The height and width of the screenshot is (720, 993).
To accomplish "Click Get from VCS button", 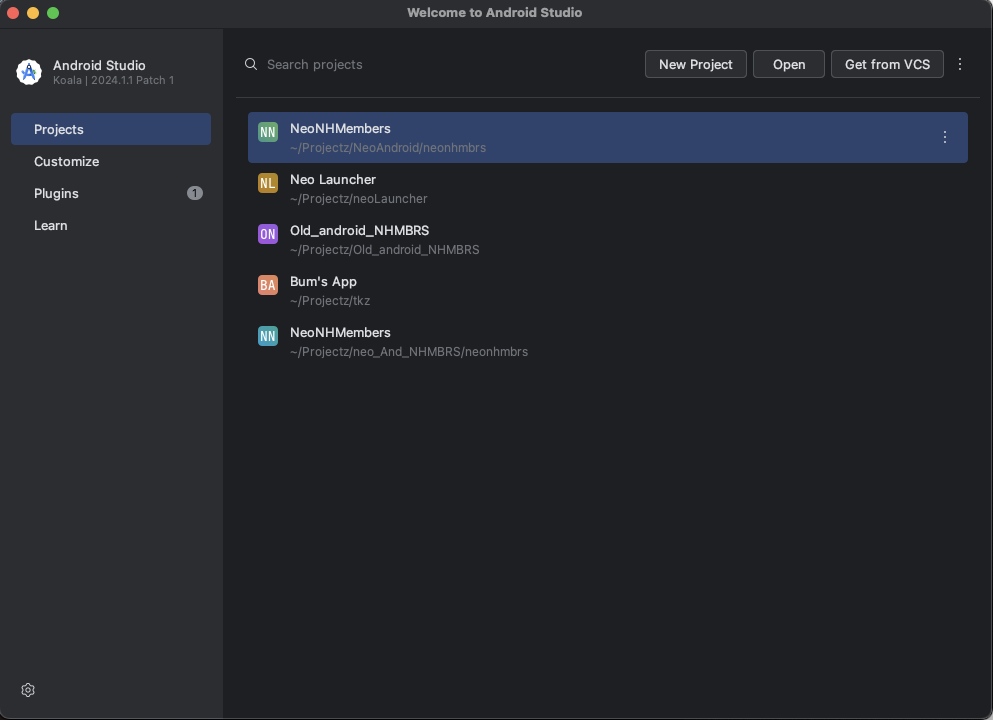I will pyautogui.click(x=887, y=64).
